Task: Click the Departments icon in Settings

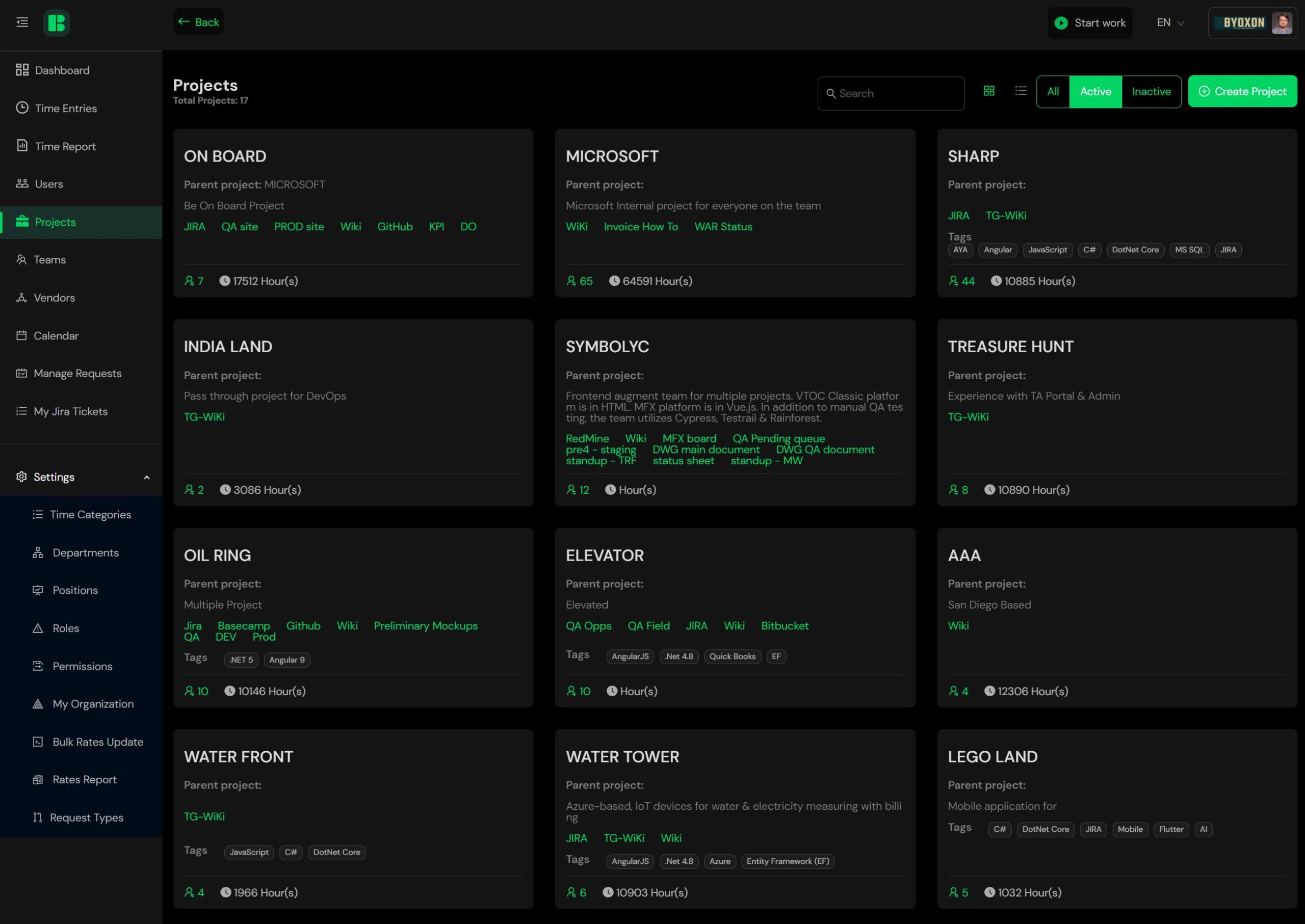Action: [38, 552]
